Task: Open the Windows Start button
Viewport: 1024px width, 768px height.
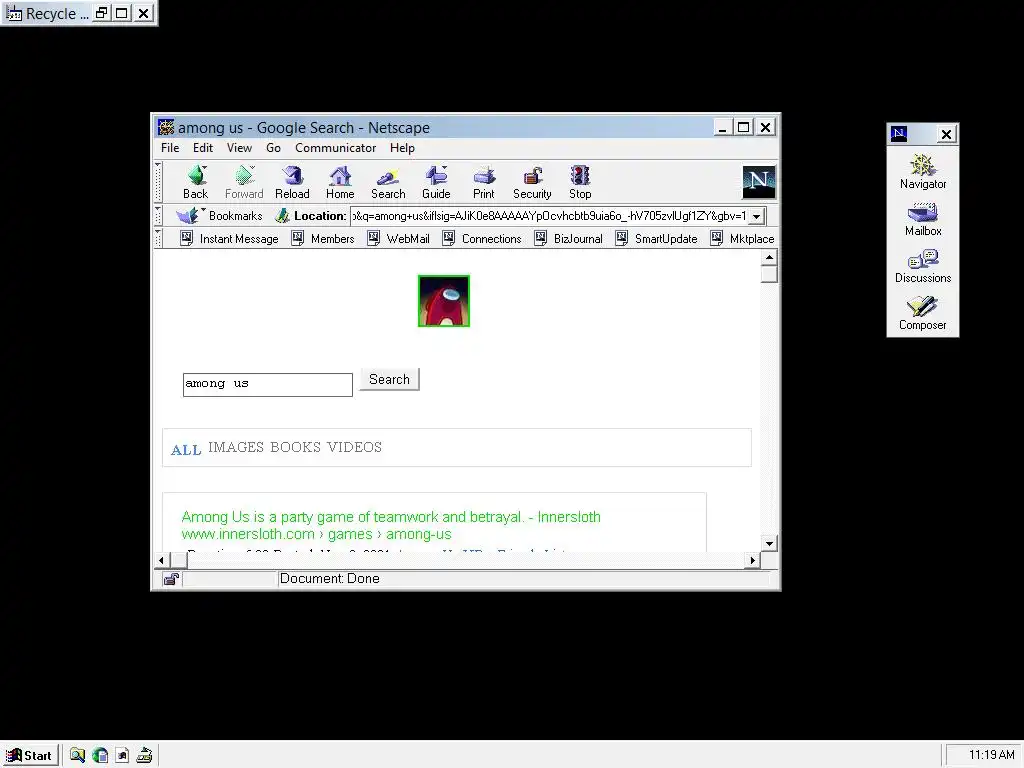Action: coord(30,755)
